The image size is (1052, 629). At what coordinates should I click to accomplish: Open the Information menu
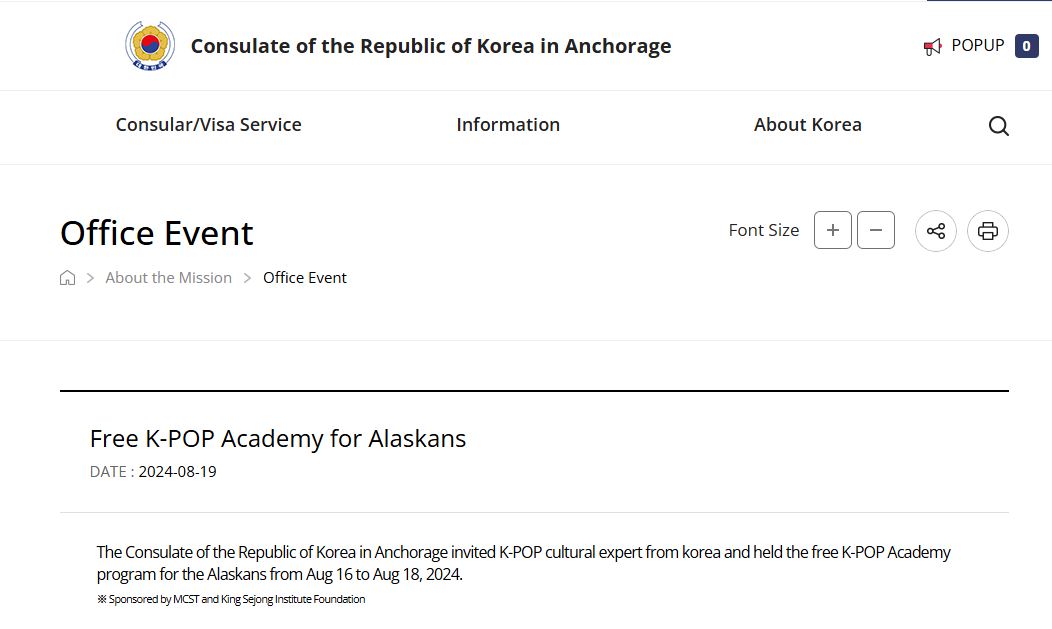click(x=508, y=125)
